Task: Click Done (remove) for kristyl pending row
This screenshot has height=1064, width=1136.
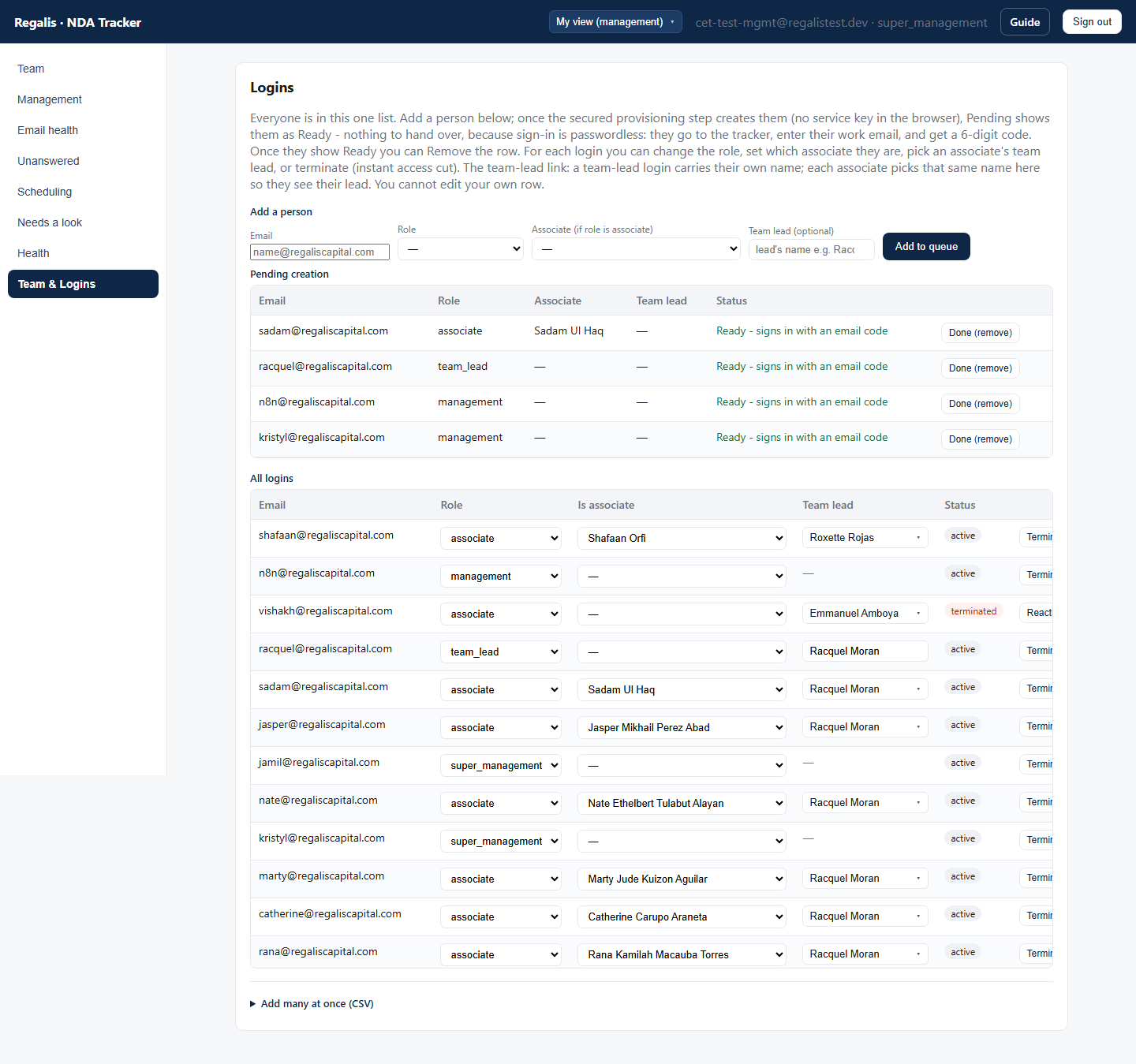Action: 981,439
